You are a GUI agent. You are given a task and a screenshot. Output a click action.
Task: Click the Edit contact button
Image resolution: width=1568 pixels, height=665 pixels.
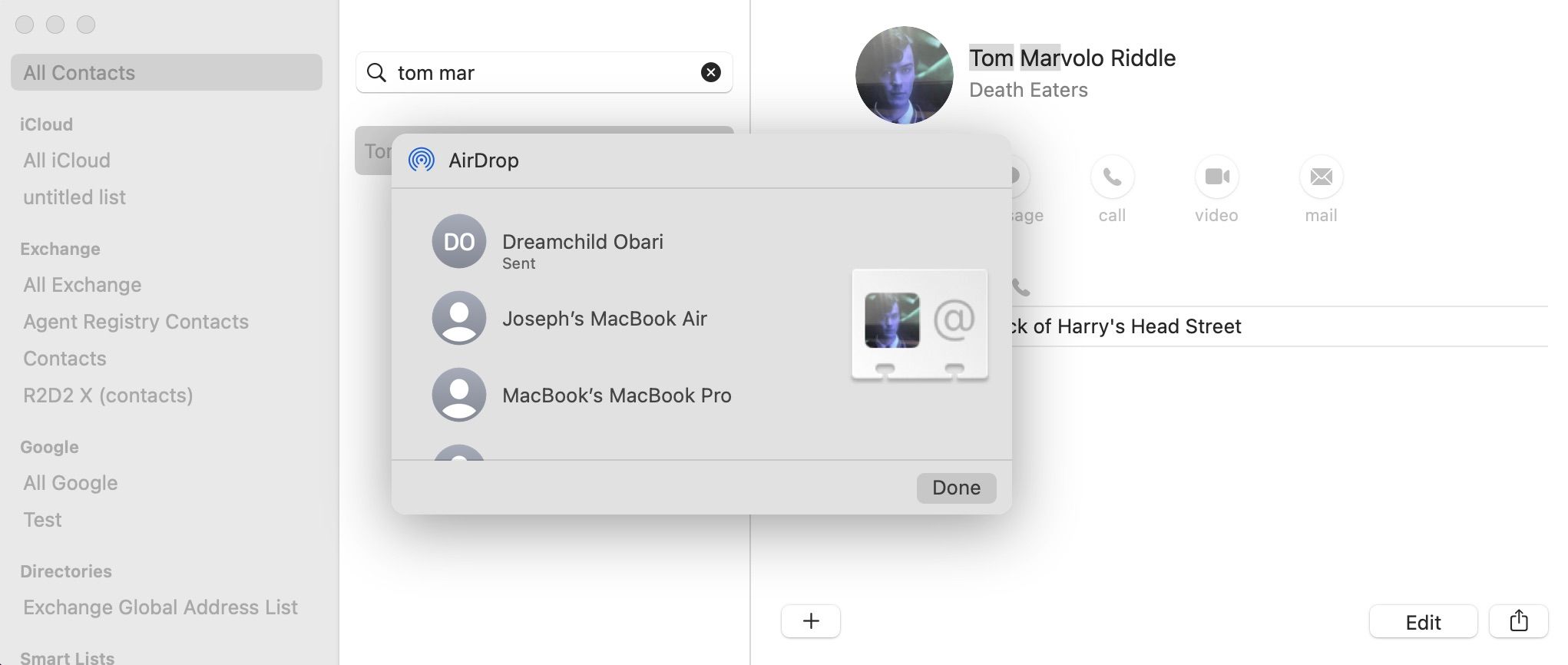[x=1423, y=621]
